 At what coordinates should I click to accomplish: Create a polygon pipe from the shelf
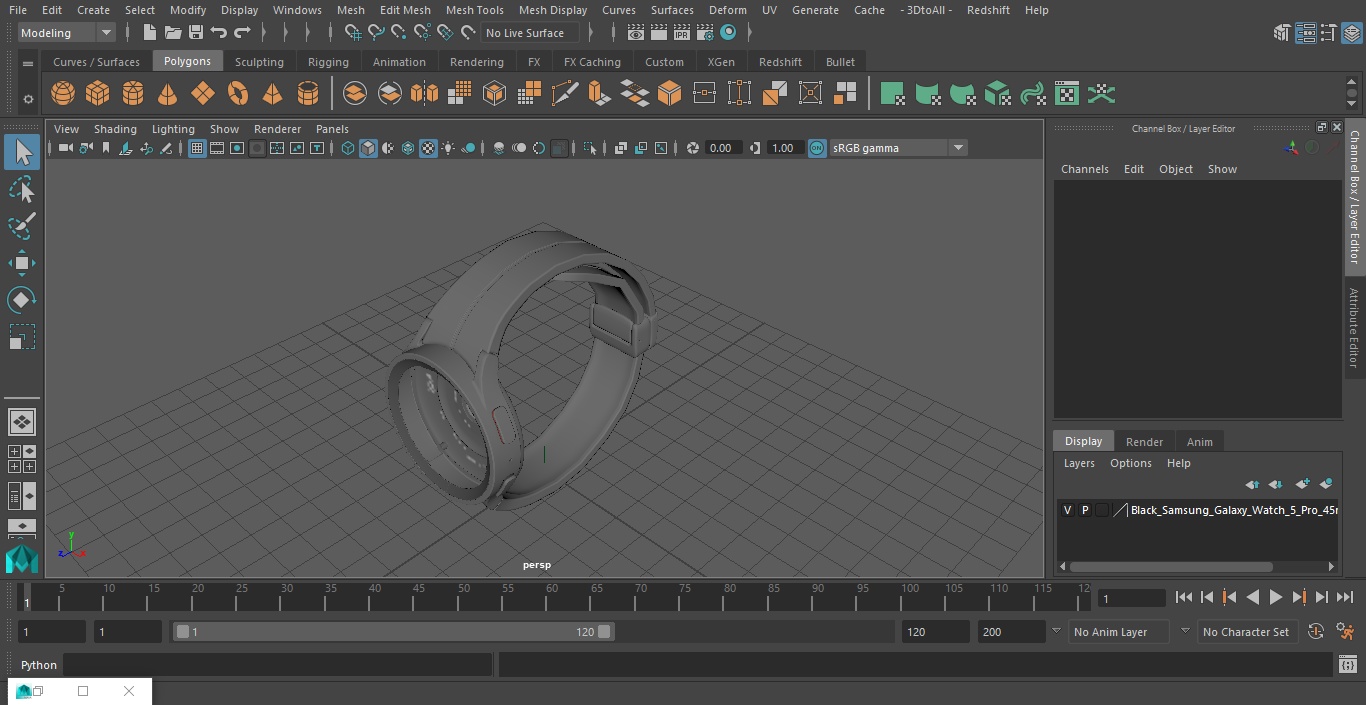click(308, 94)
